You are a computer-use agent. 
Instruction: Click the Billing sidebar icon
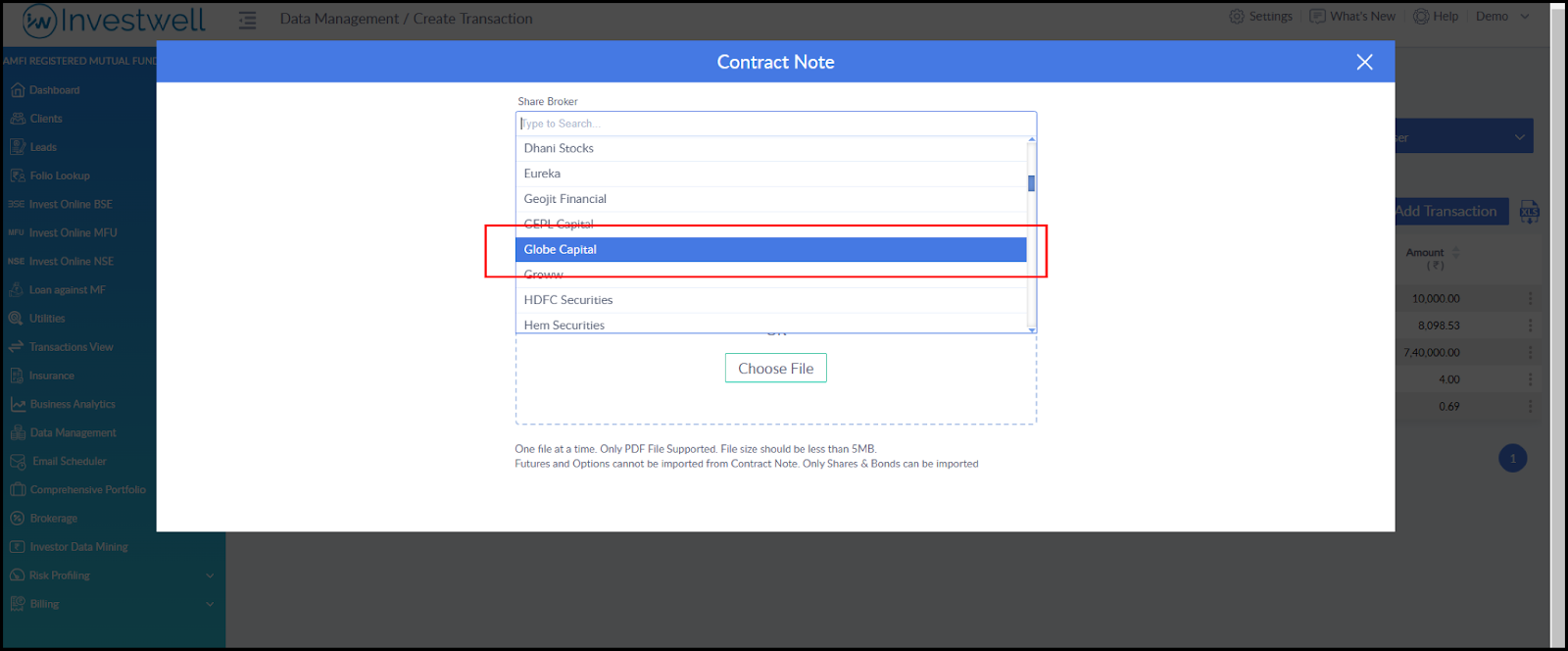[17, 604]
